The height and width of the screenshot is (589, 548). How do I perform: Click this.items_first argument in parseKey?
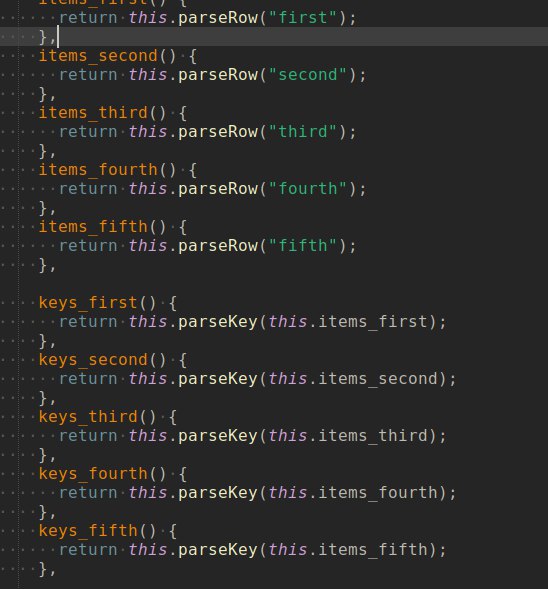click(x=348, y=322)
